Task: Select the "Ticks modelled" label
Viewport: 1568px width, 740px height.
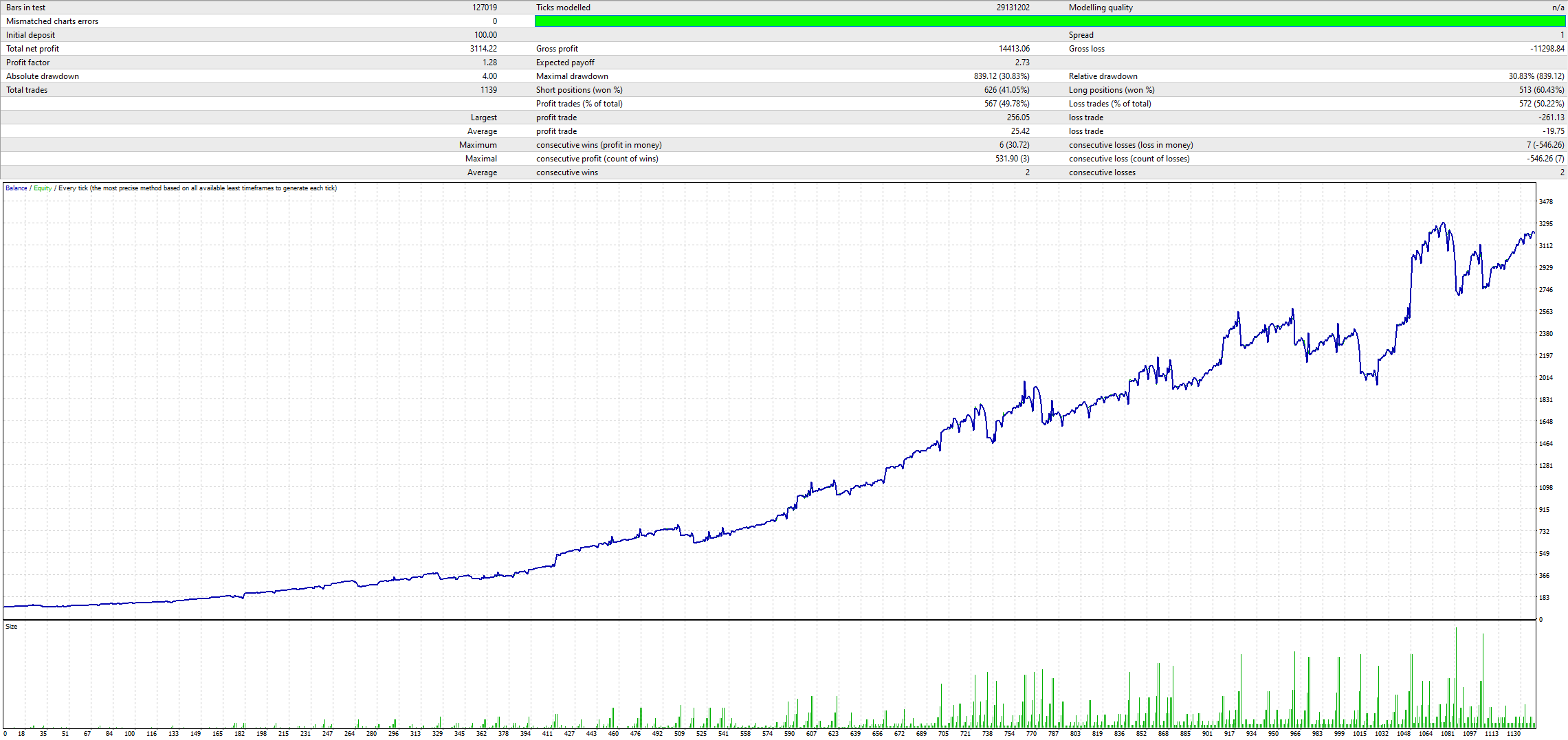Action: click(563, 8)
